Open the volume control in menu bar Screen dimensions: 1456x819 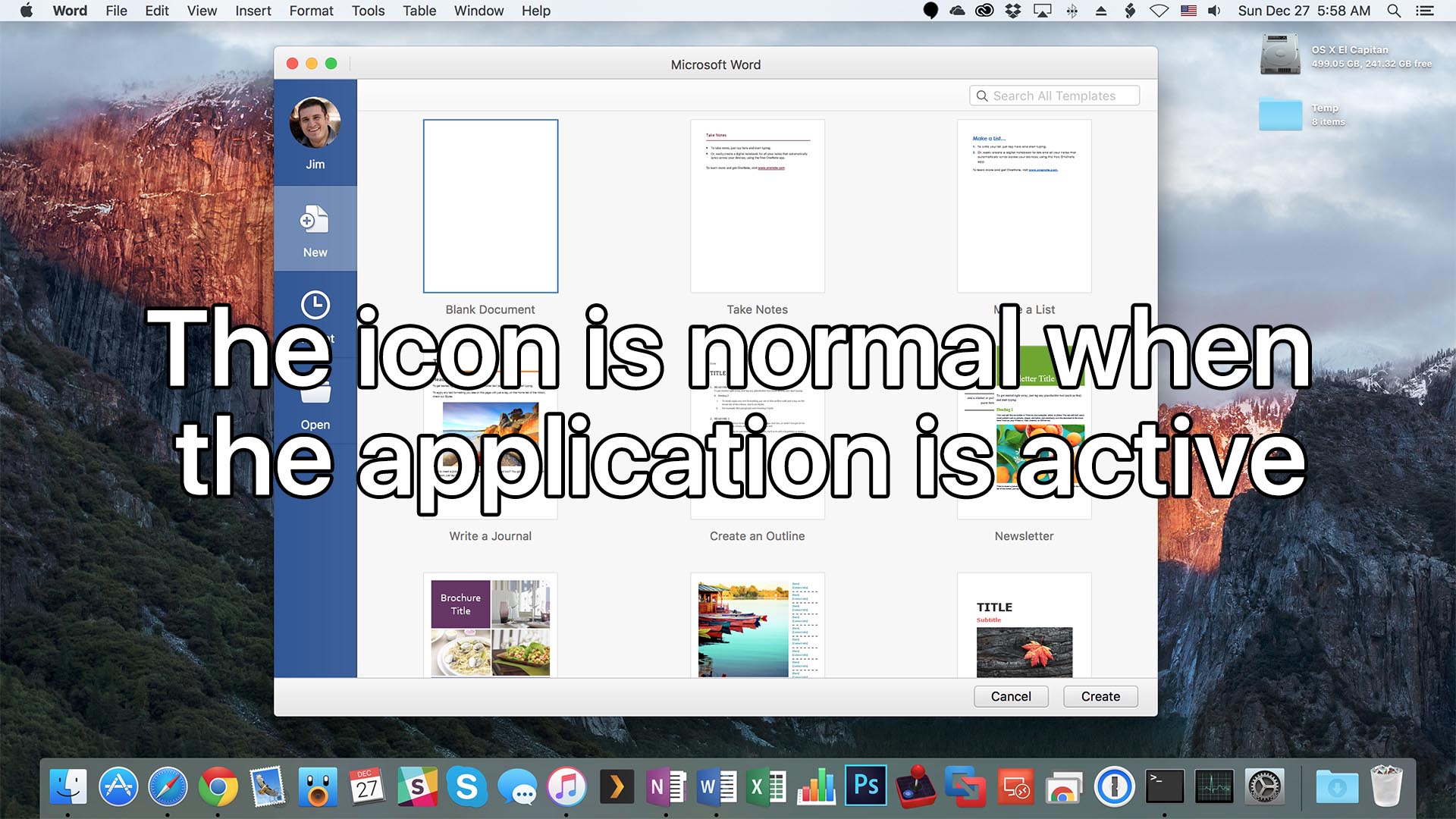1214,11
